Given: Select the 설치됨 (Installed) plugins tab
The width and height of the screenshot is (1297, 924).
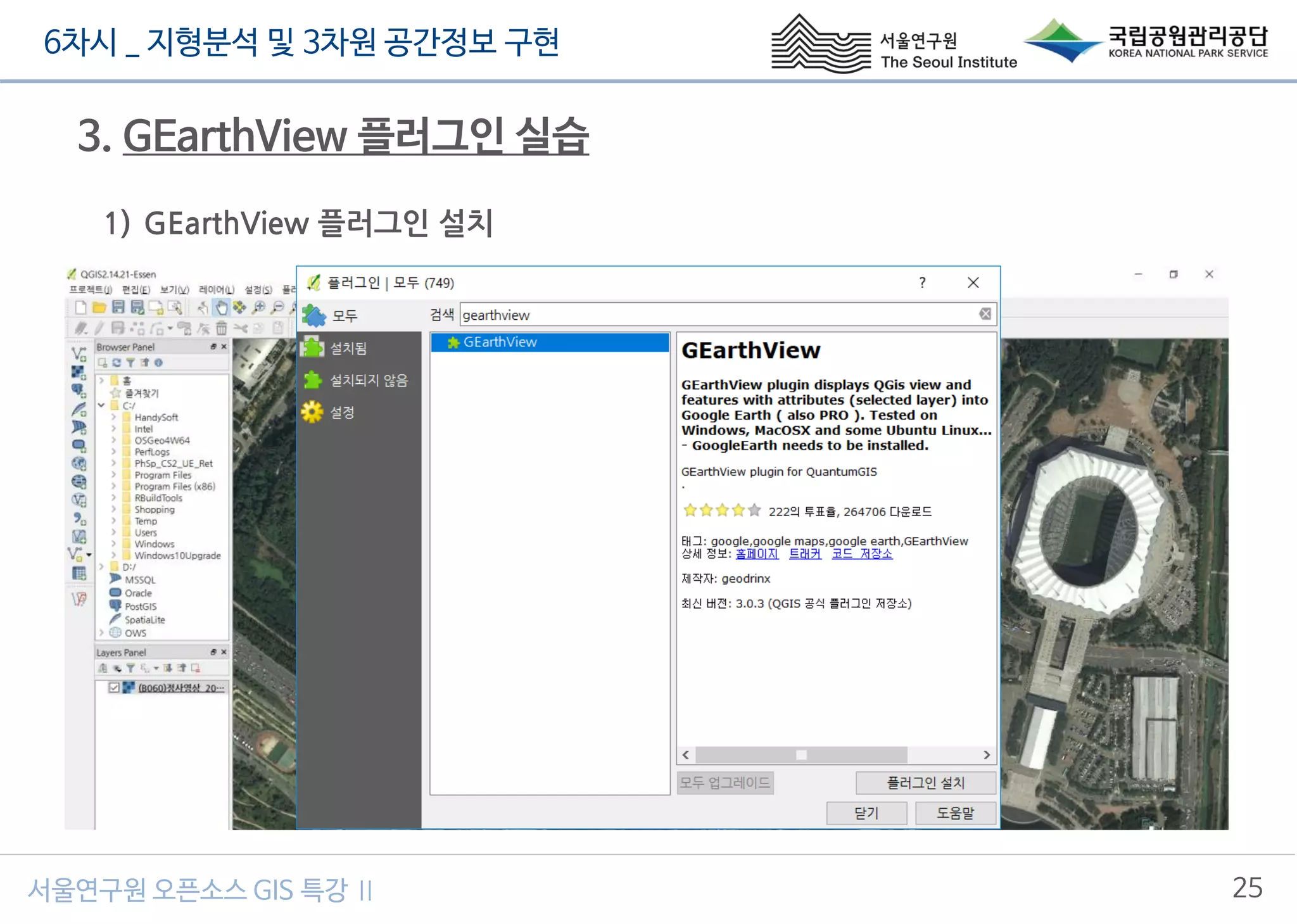Looking at the screenshot, I should coord(360,348).
